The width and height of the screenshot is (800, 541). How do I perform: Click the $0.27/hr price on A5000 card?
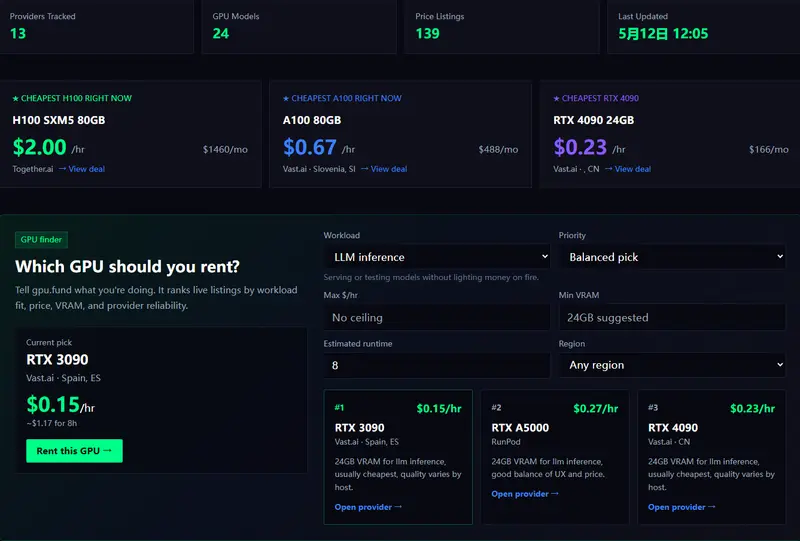point(596,408)
